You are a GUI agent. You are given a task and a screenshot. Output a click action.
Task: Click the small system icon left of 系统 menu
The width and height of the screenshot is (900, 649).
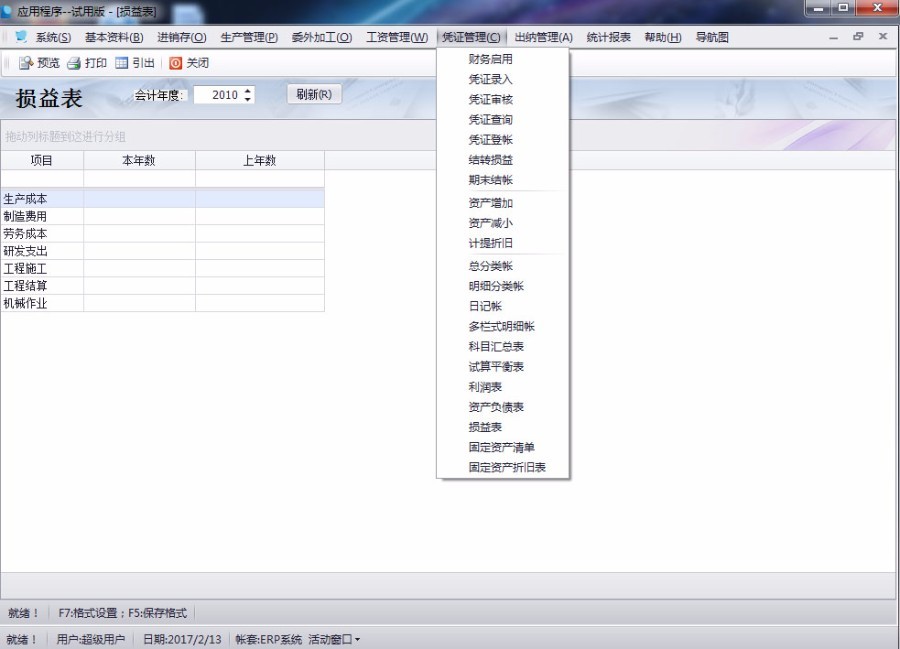[20, 35]
